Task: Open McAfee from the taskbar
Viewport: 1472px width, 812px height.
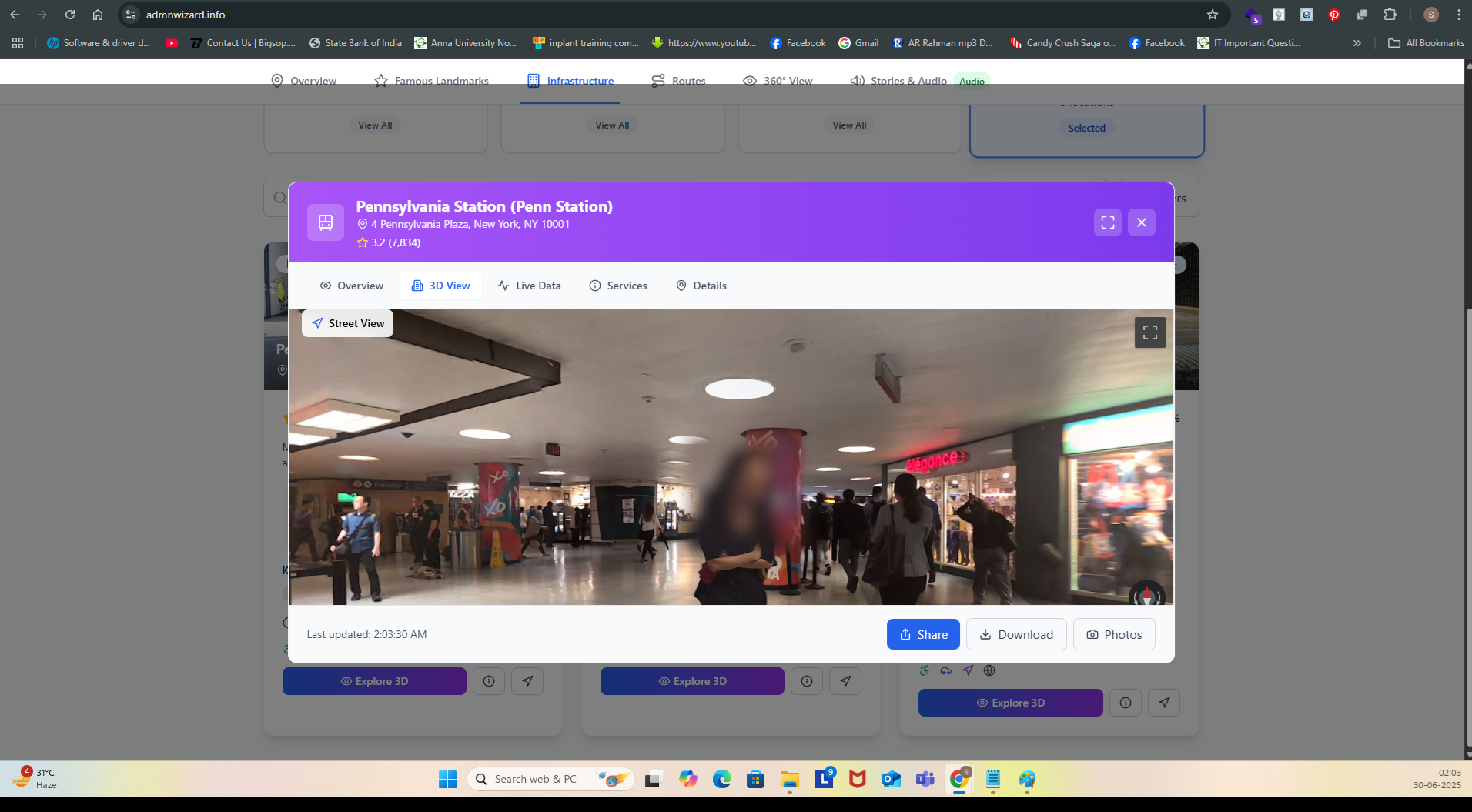Action: point(857,780)
